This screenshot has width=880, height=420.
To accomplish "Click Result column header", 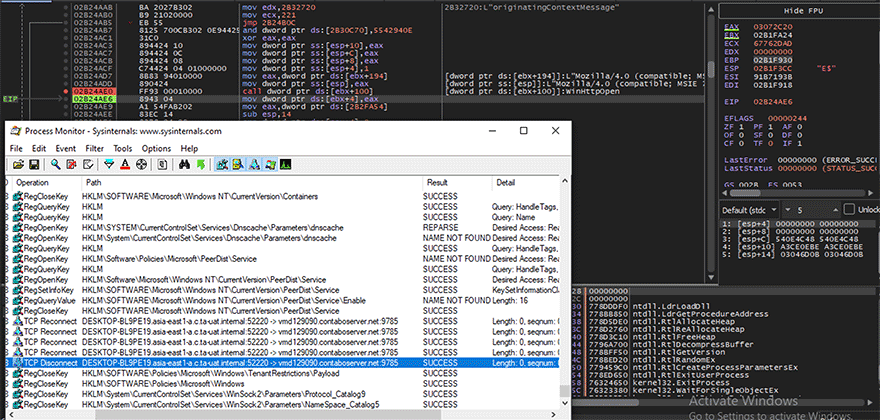I will pyautogui.click(x=457, y=182).
